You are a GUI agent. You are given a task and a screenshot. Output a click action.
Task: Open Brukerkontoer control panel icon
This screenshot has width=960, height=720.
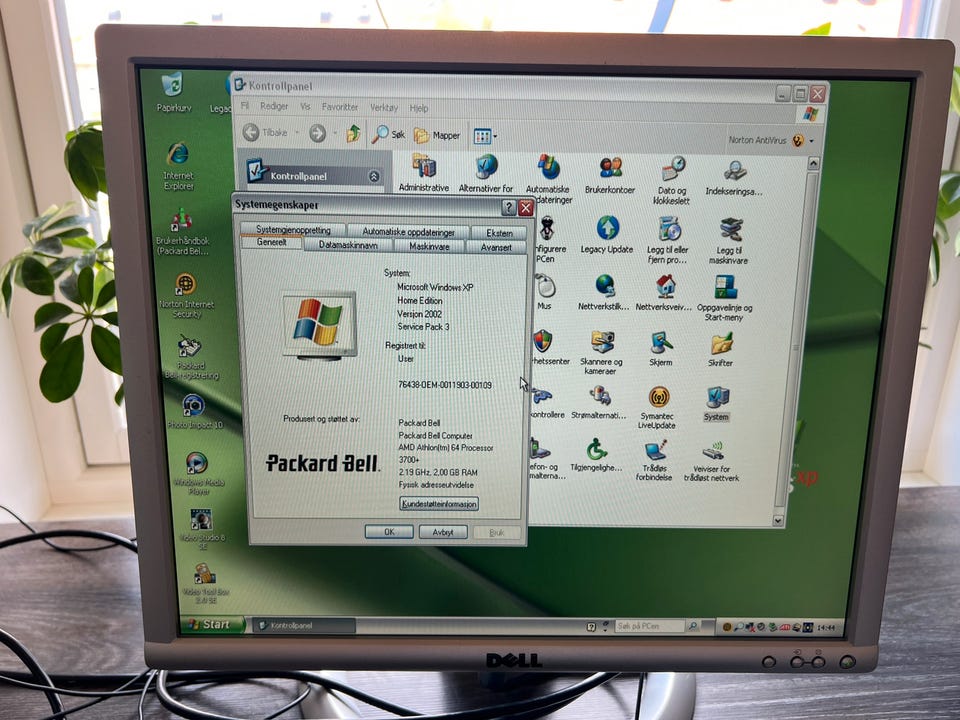609,175
